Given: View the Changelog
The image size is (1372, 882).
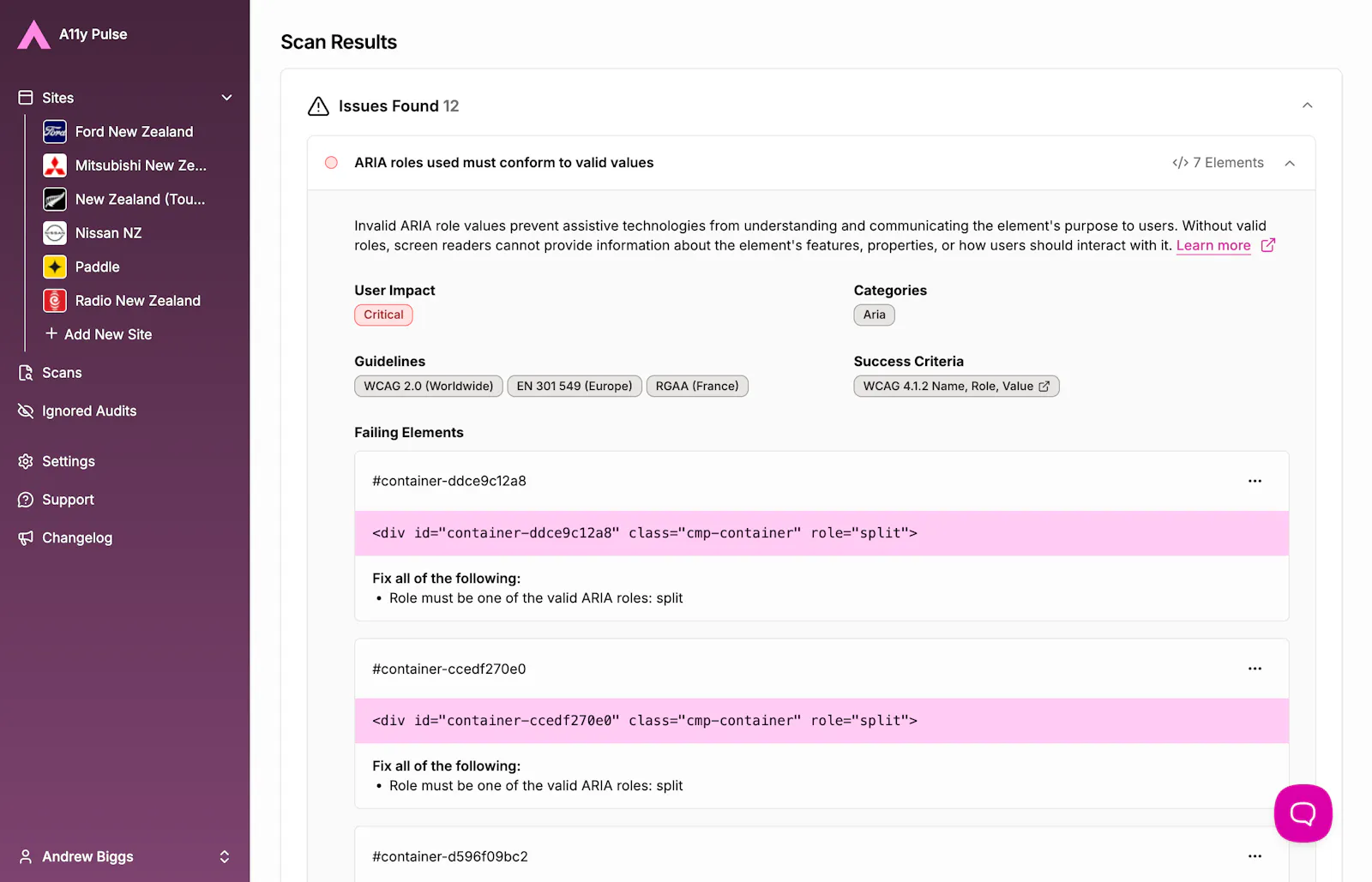Looking at the screenshot, I should click(77, 538).
